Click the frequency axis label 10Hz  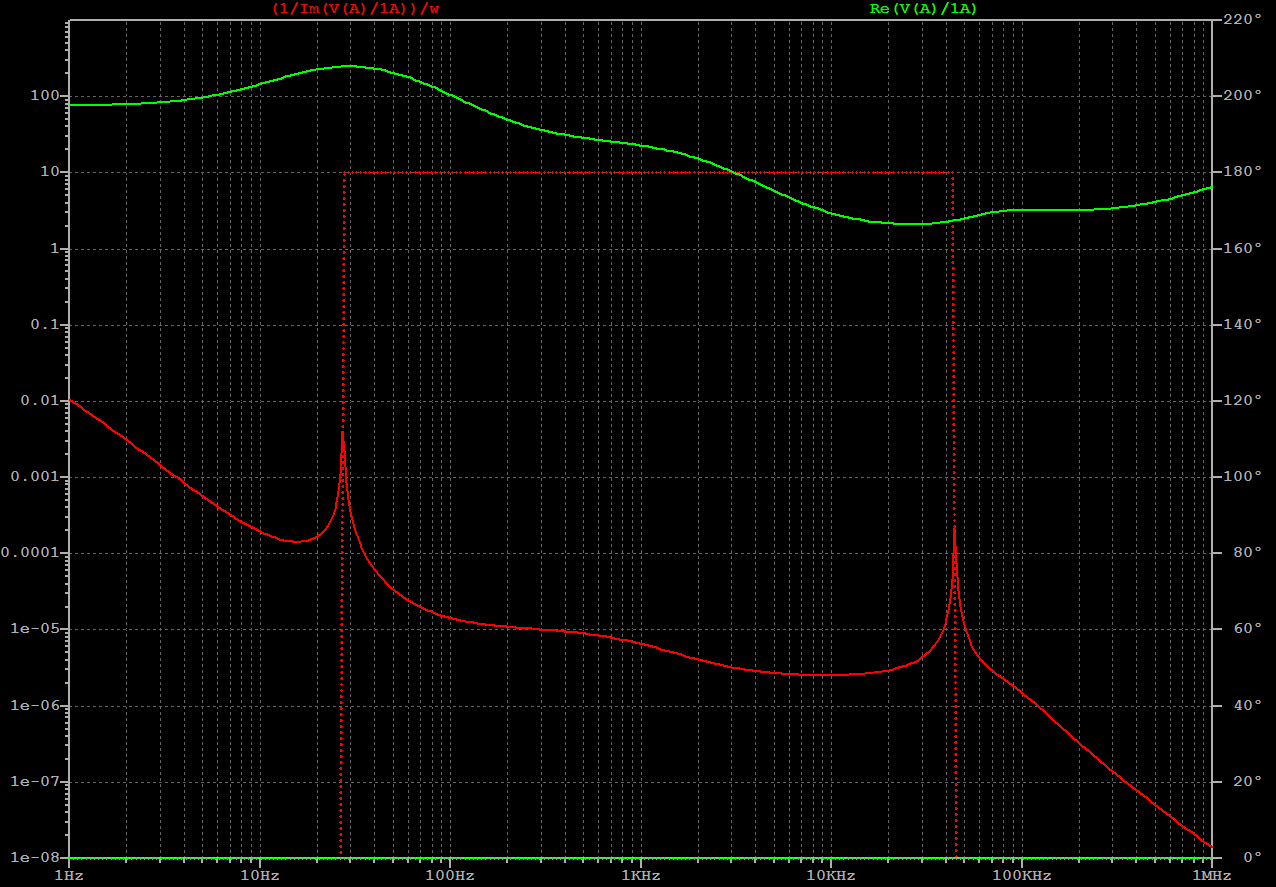[x=259, y=876]
